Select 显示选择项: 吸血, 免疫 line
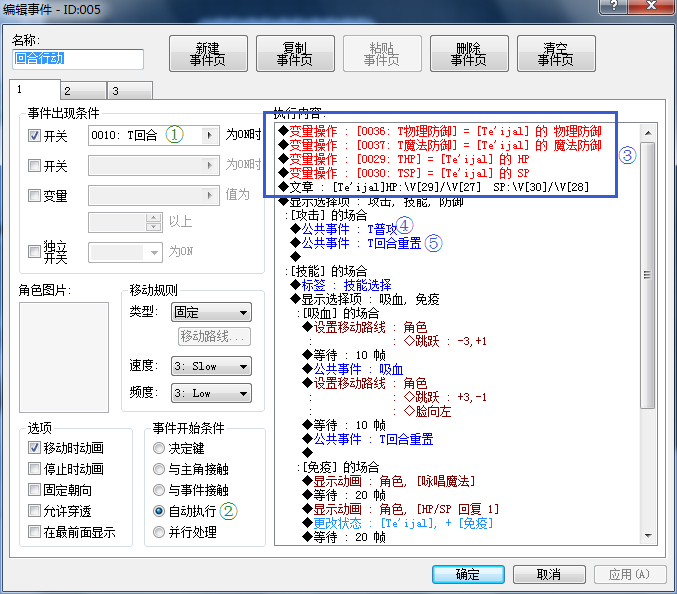The image size is (677, 594). point(365,299)
